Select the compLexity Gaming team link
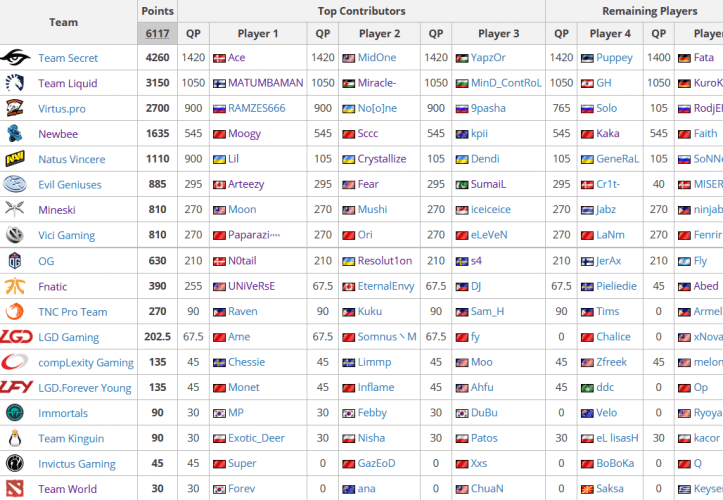 click(x=85, y=362)
